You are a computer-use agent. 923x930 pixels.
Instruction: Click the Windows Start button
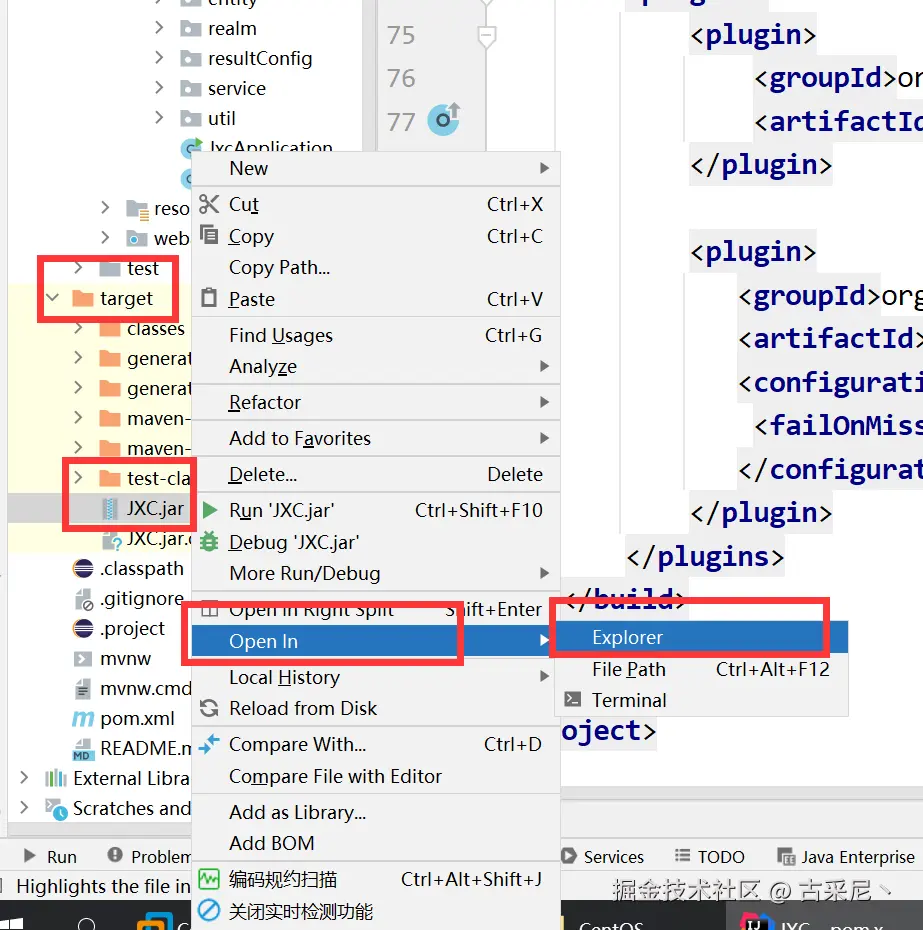pyautogui.click(x=11, y=922)
